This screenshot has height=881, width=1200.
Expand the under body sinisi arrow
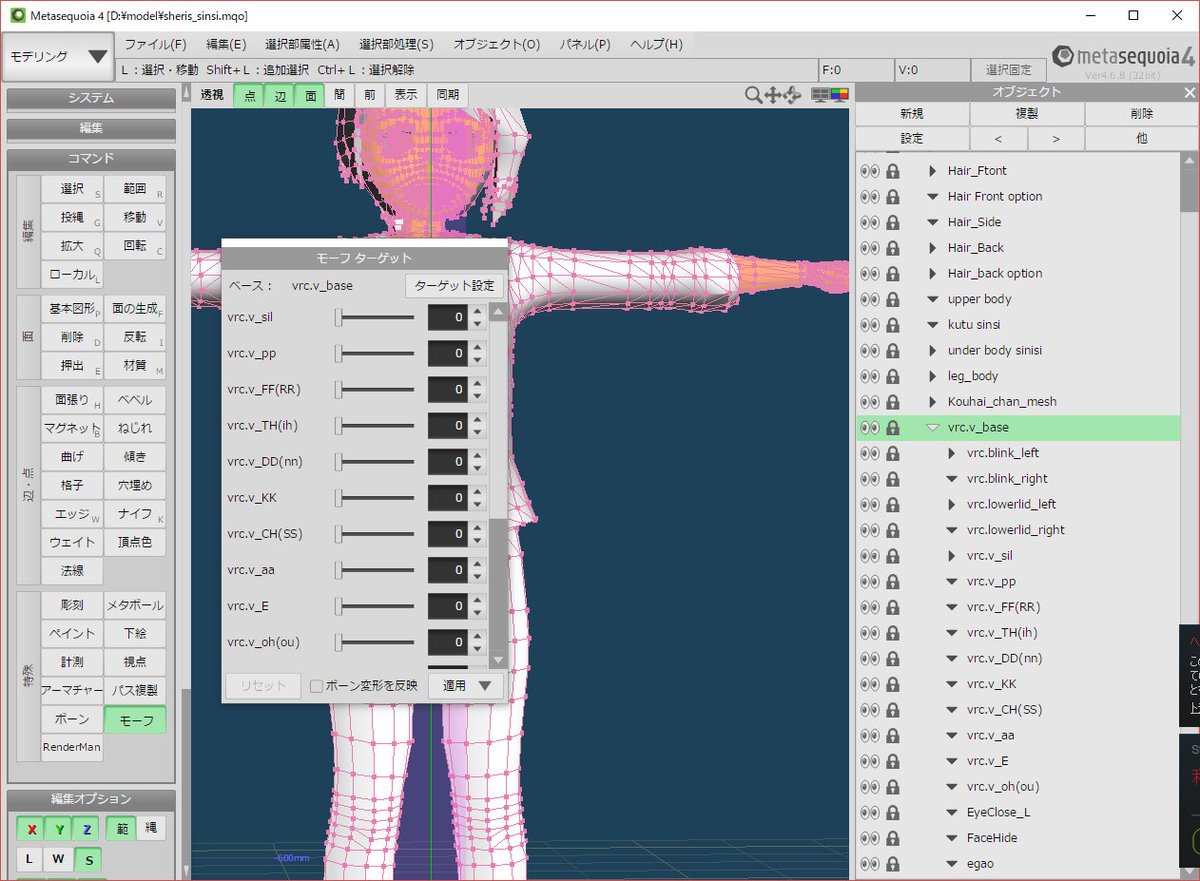[932, 350]
